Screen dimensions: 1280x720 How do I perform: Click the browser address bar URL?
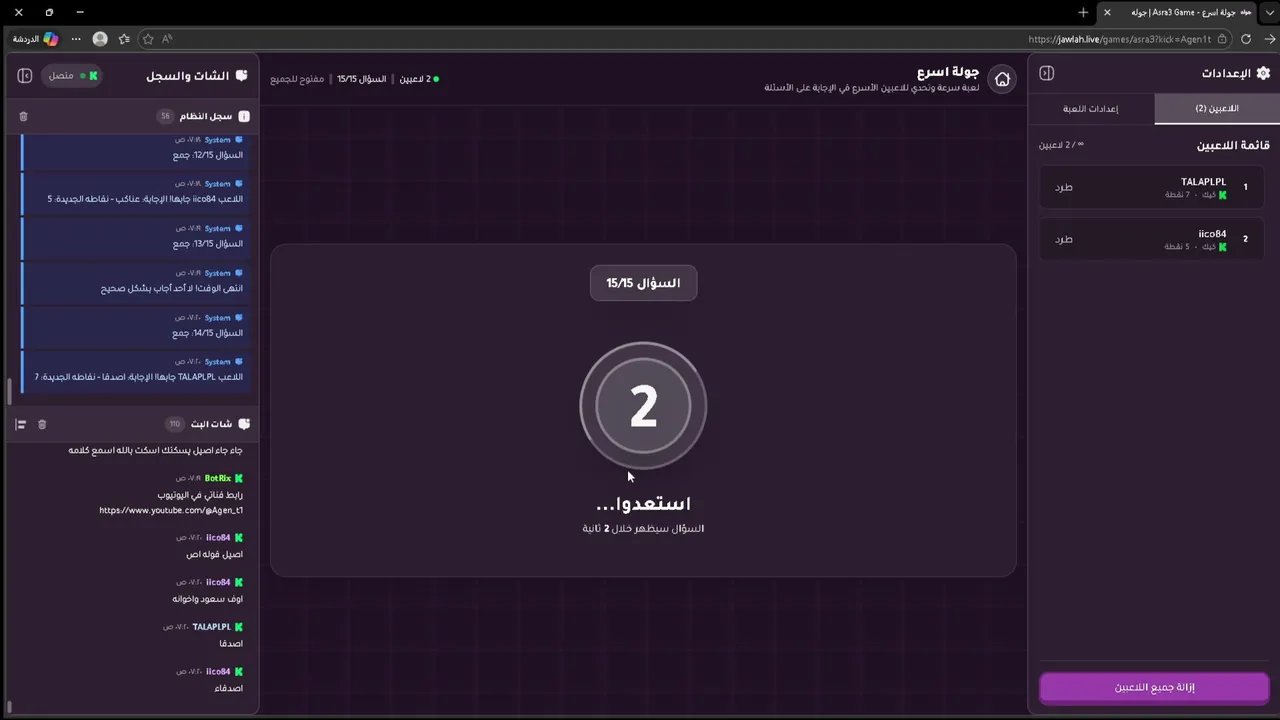(x=1119, y=39)
